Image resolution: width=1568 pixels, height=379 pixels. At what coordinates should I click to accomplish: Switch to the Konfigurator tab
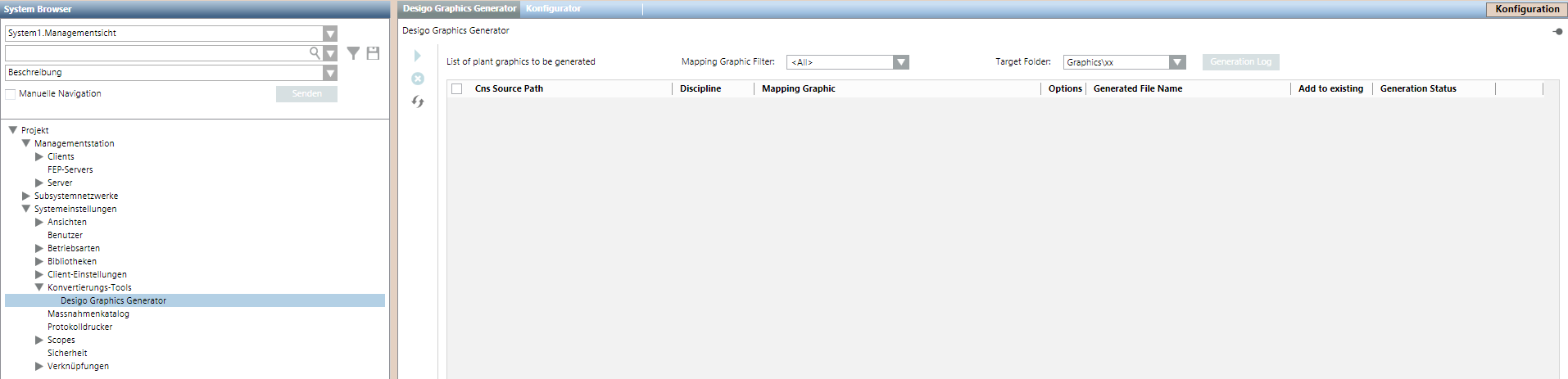pyautogui.click(x=553, y=9)
